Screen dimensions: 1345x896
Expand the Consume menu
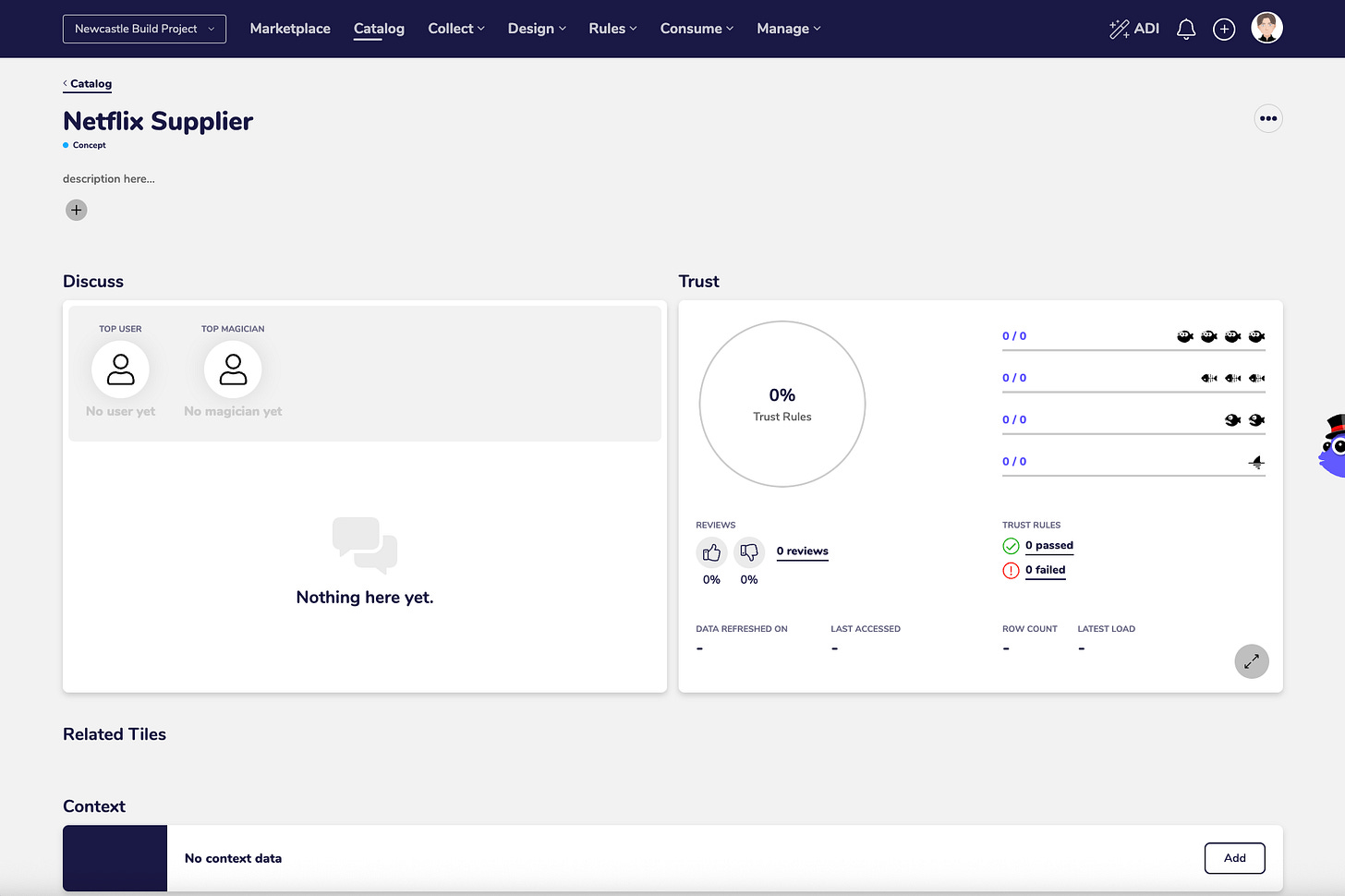pos(697,29)
